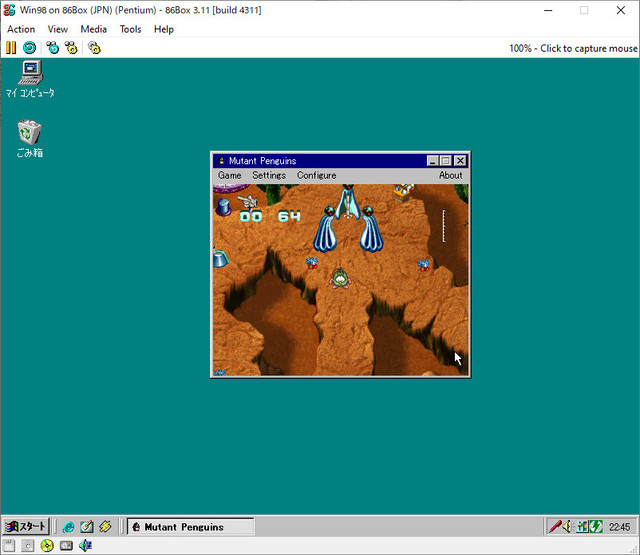Image resolution: width=640 pixels, height=555 pixels.
Task: Click the traffic-light mixer tray icon
Action: (582, 527)
